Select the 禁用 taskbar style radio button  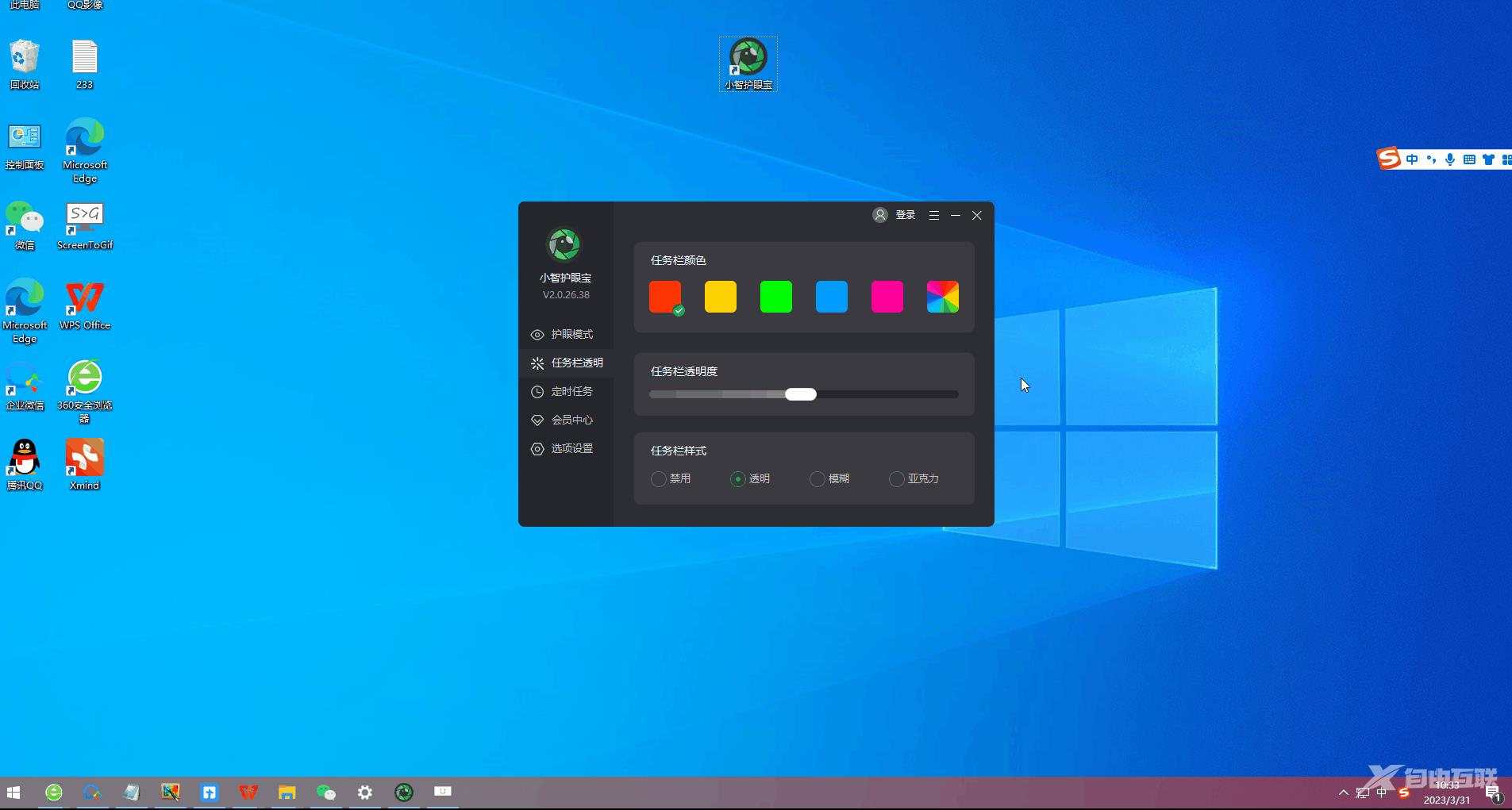tap(658, 479)
